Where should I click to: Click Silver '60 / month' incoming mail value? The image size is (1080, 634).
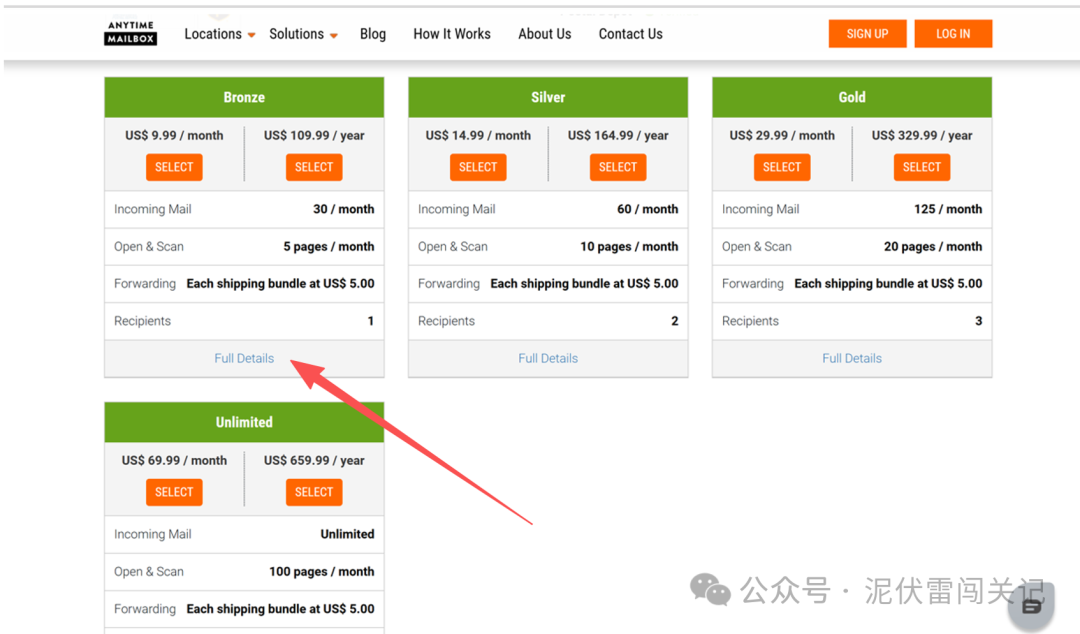pos(647,209)
